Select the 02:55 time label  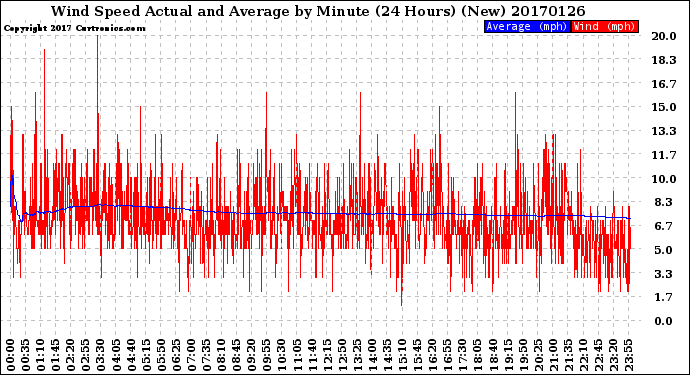[x=86, y=355]
